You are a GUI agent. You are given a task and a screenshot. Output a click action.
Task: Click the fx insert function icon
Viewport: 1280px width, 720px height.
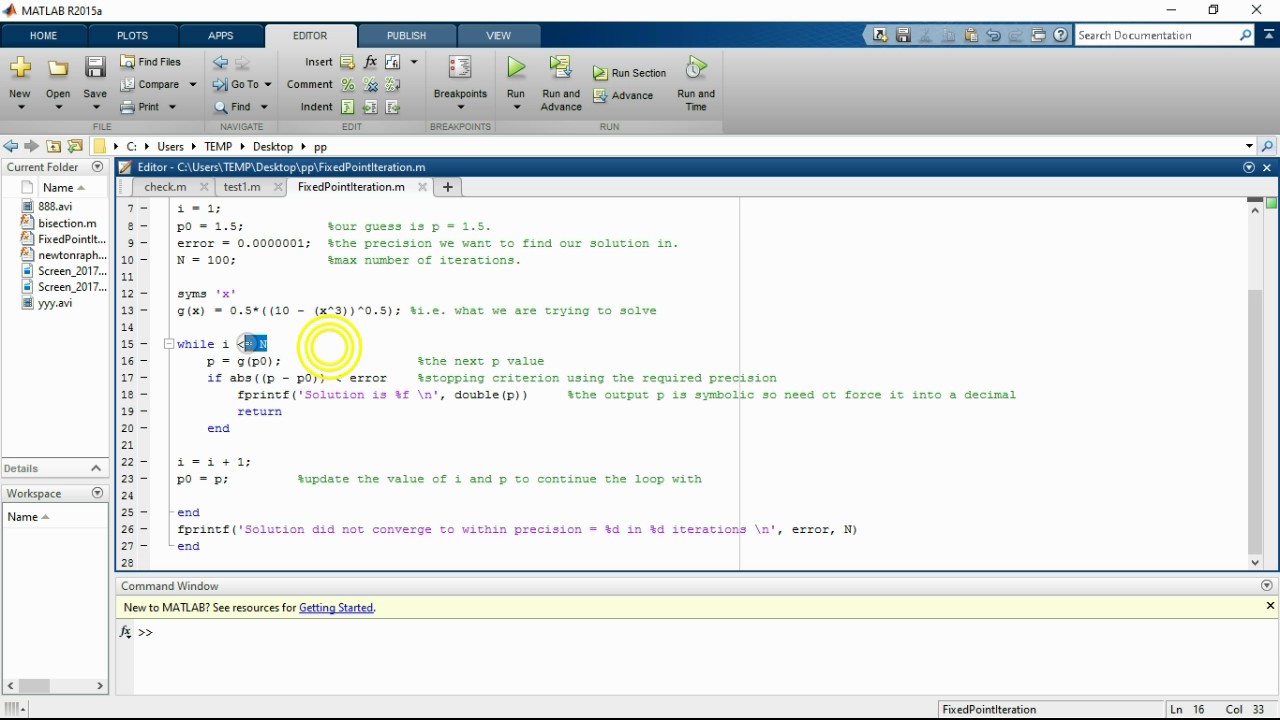click(x=370, y=62)
